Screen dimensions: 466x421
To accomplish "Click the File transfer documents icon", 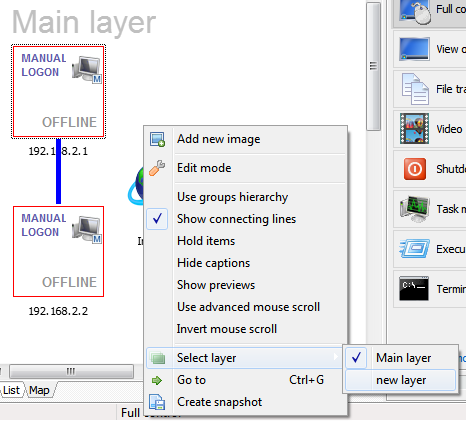I will click(x=415, y=89).
